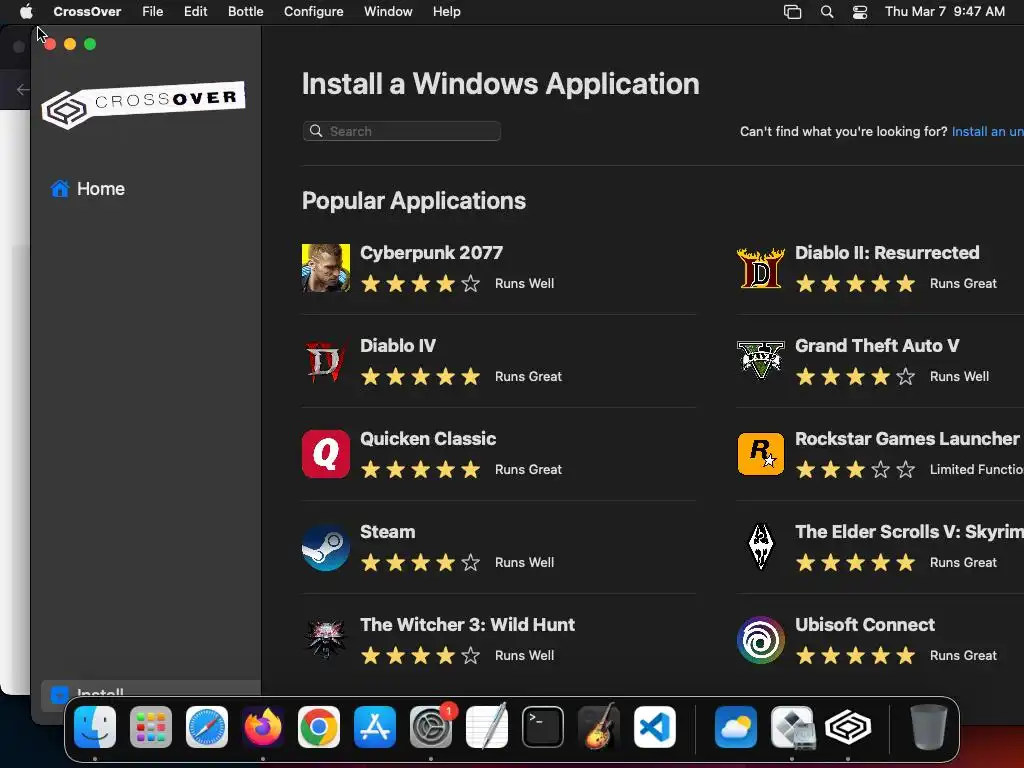
Task: Open Boot Camp Assistant from the Dock
Action: (x=792, y=727)
